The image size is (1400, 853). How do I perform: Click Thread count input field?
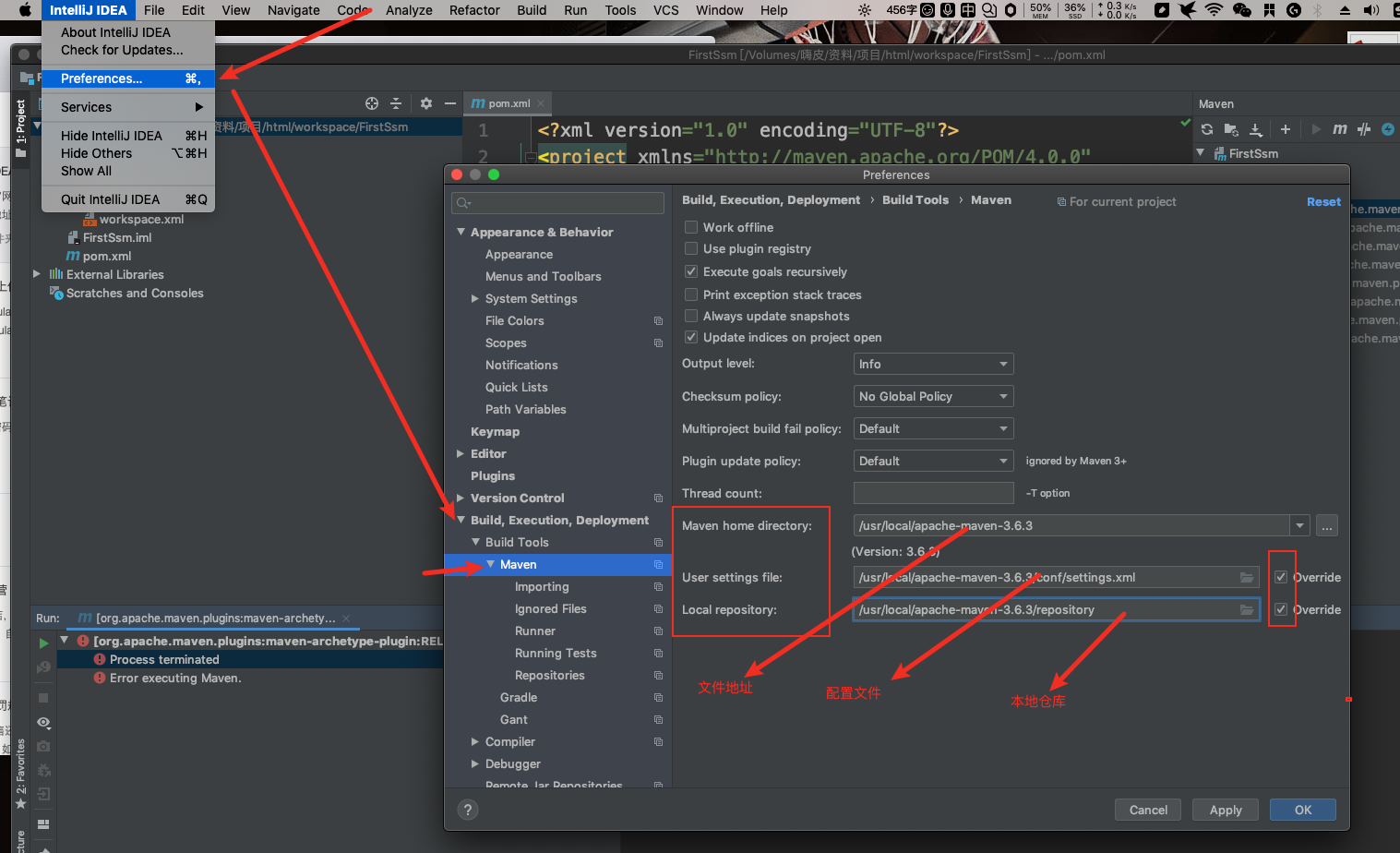934,493
